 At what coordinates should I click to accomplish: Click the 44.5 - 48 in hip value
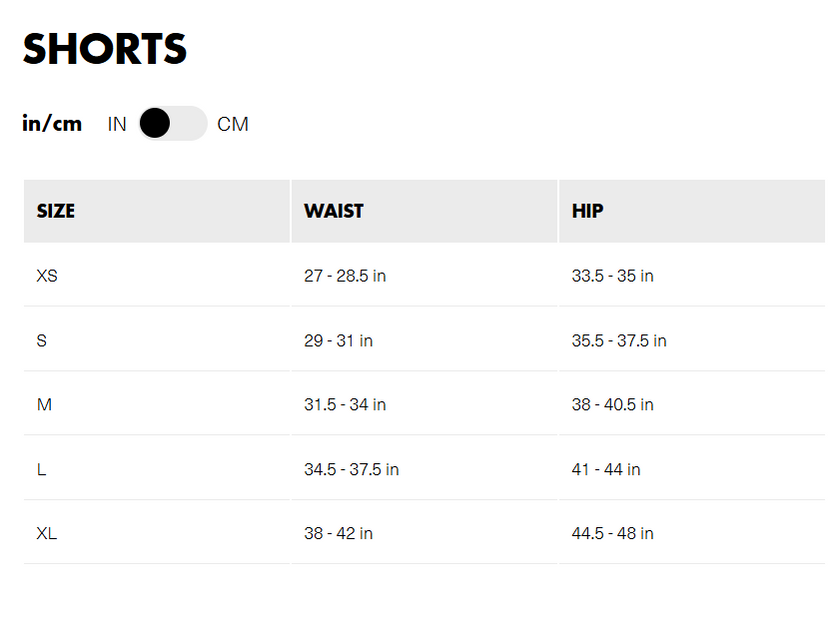[612, 534]
